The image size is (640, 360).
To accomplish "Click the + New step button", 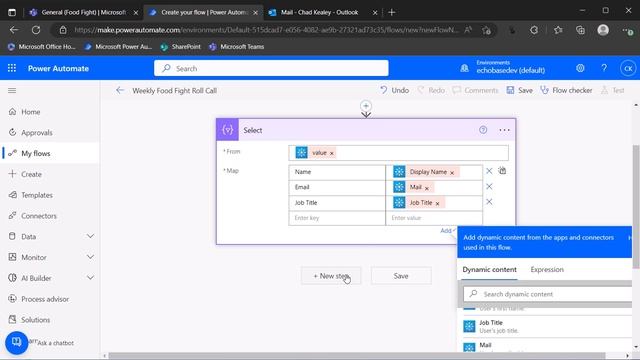I will [x=331, y=276].
